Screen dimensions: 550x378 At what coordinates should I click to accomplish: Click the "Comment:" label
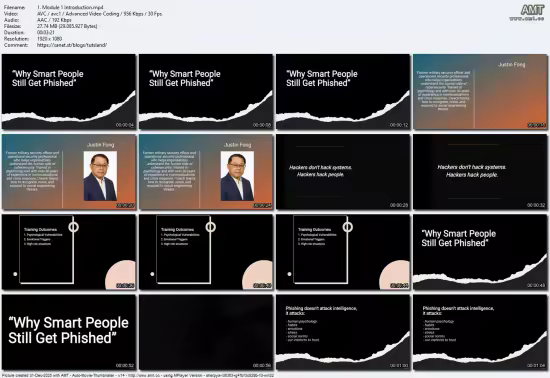tap(16, 45)
